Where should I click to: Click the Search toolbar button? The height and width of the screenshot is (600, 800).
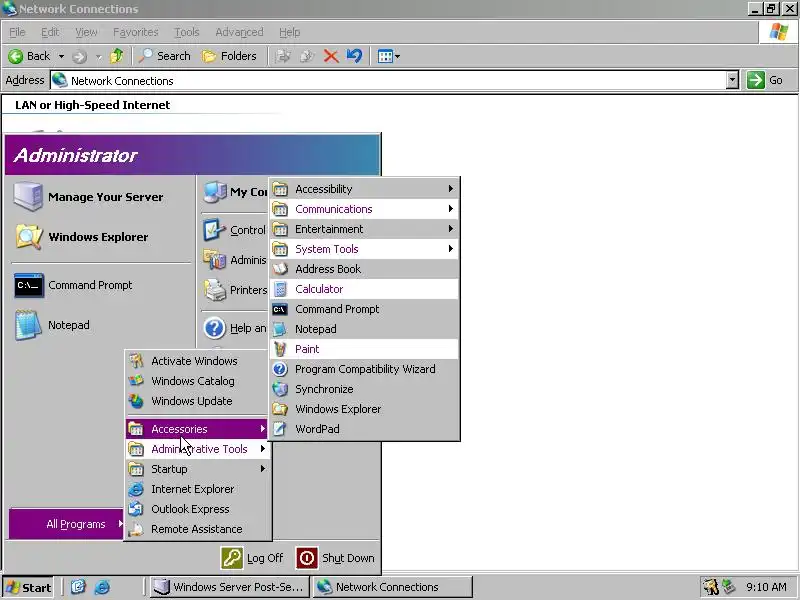[x=164, y=56]
